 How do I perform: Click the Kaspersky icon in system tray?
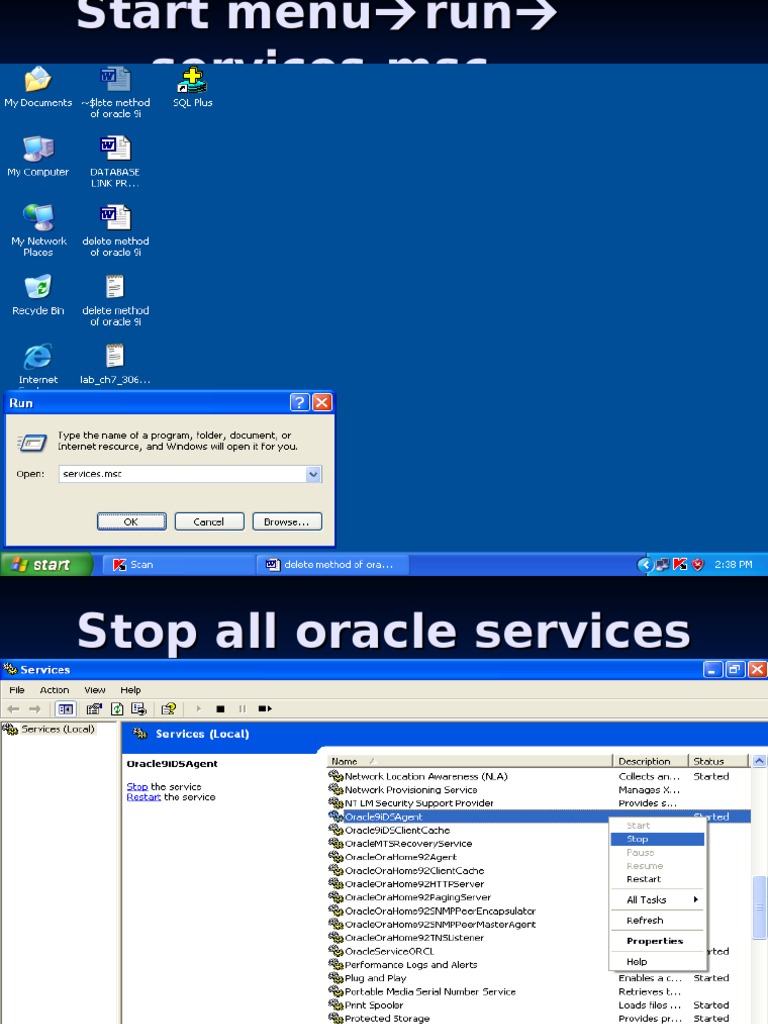click(680, 564)
